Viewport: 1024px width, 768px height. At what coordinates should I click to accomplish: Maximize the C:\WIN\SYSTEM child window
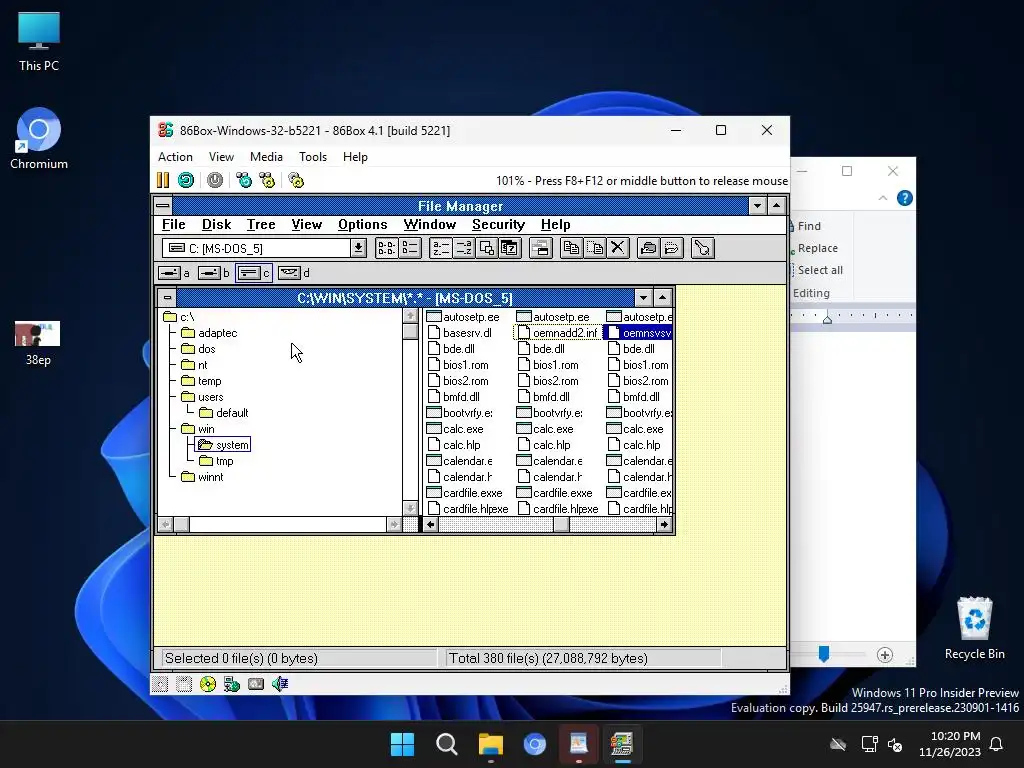click(x=662, y=298)
